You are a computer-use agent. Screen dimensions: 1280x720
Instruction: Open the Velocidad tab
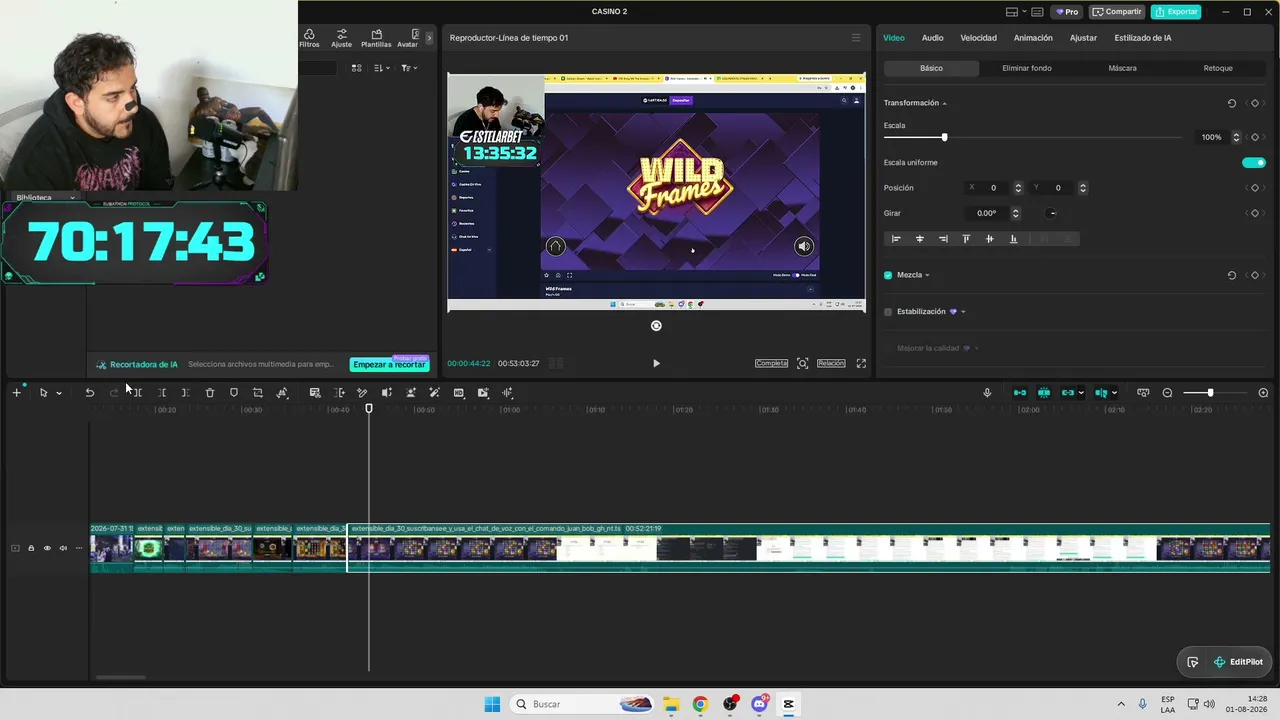pos(978,38)
